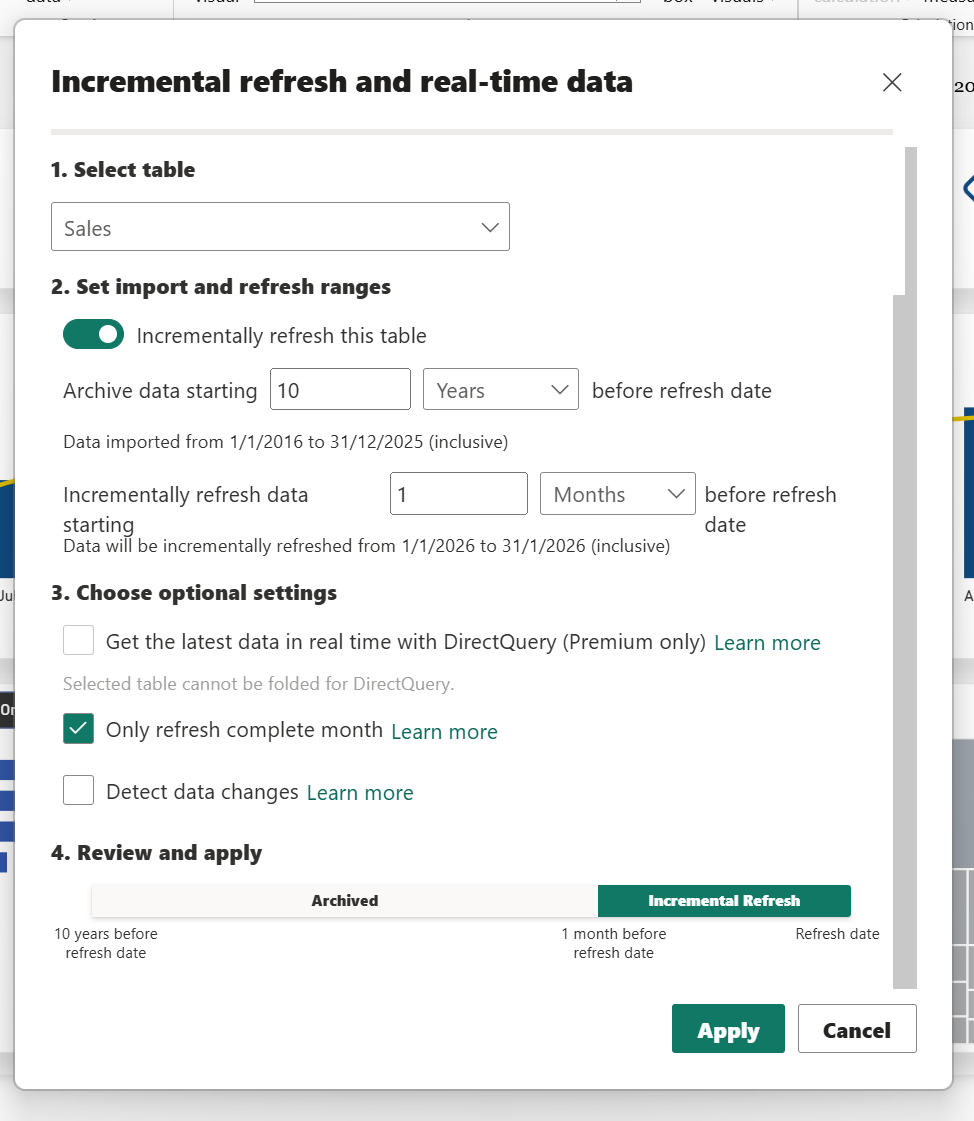The width and height of the screenshot is (974, 1121).
Task: Close the Incremental refresh dialog
Action: pos(892,82)
